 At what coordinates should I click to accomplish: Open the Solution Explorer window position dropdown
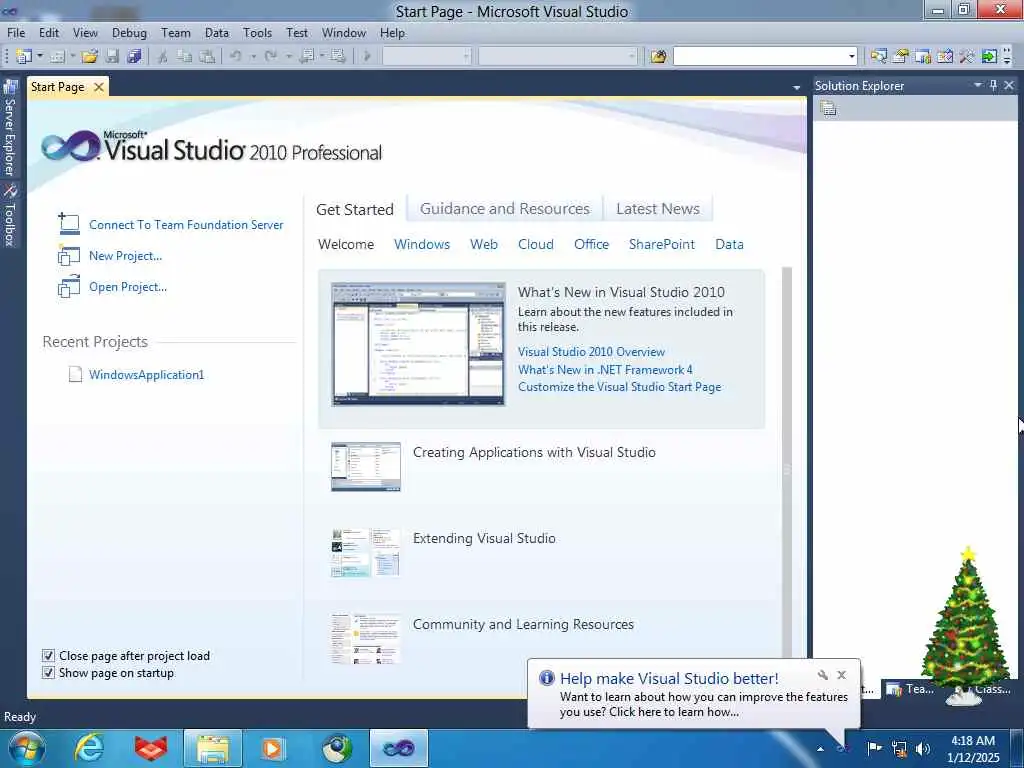click(x=978, y=85)
